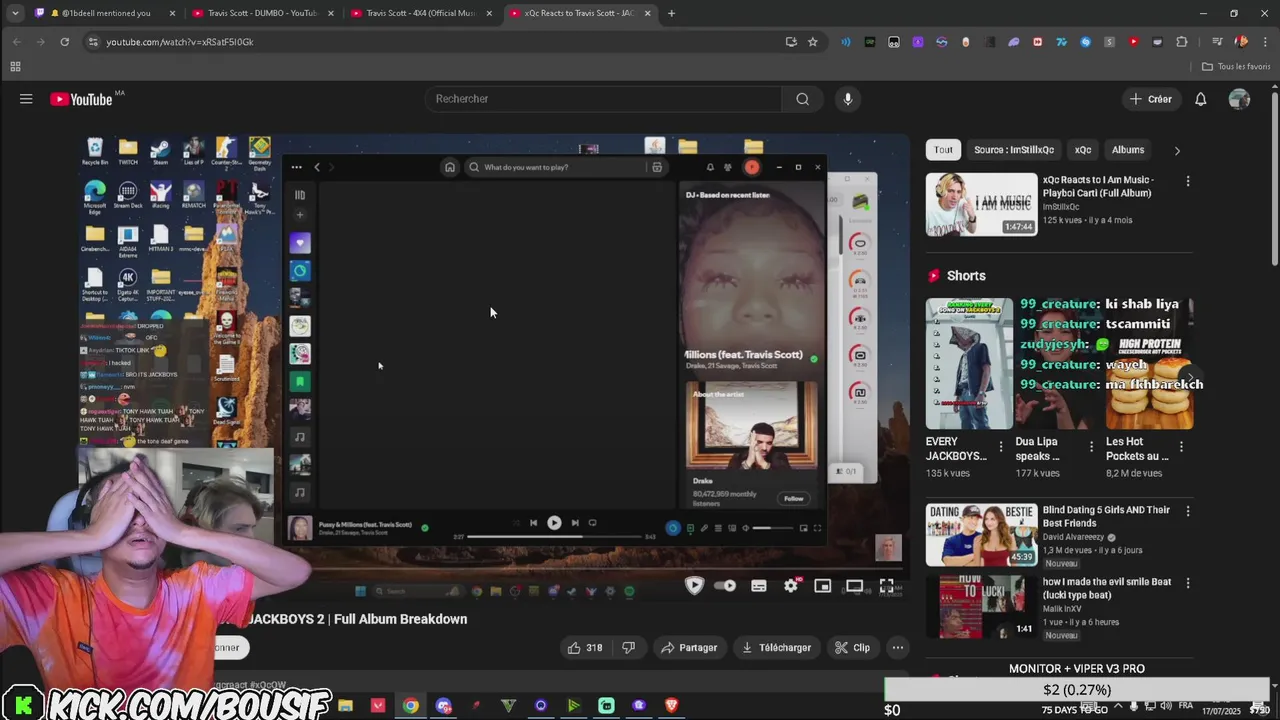Open the I Am Music reaction thumbnail
1280x720 pixels.
pos(981,204)
